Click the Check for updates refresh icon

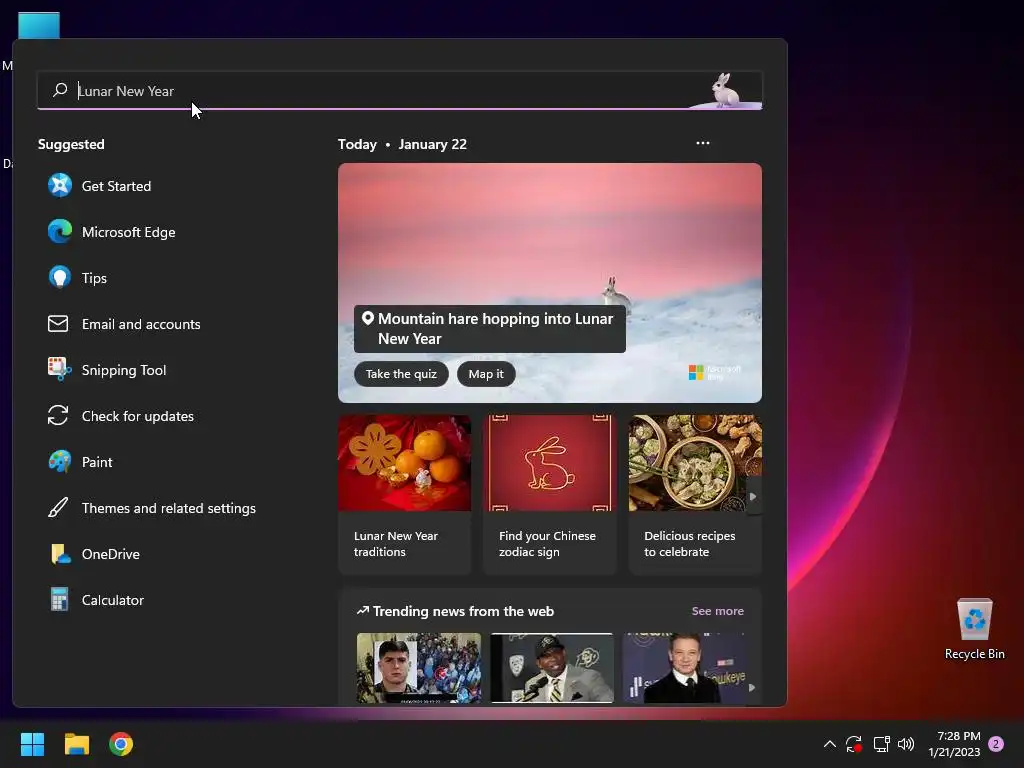58,415
